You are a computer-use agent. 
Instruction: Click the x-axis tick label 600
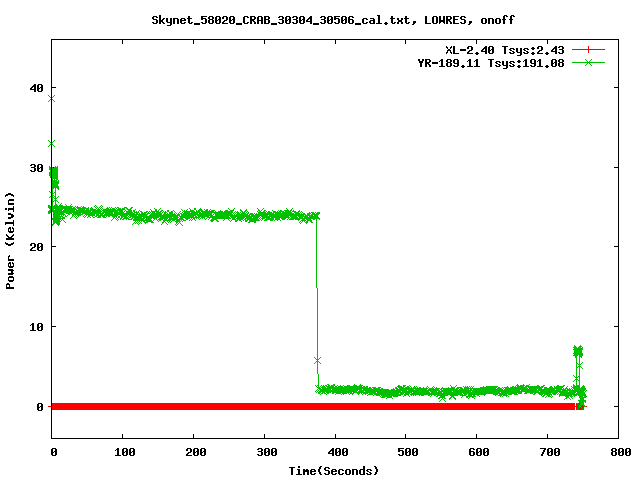click(479, 452)
